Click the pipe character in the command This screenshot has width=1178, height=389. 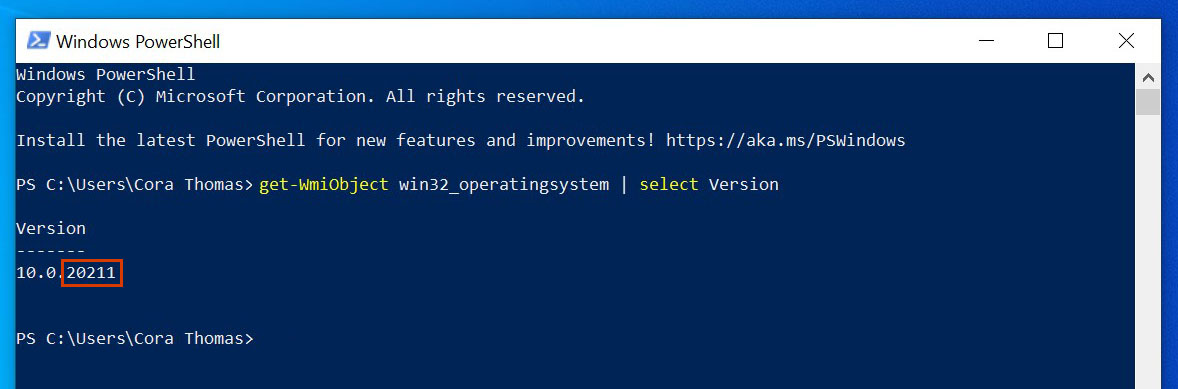click(624, 184)
